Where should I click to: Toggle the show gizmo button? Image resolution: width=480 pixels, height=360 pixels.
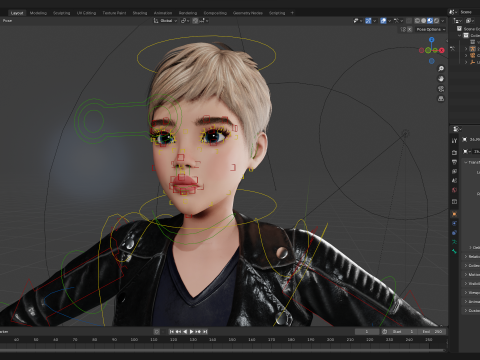tap(368, 21)
